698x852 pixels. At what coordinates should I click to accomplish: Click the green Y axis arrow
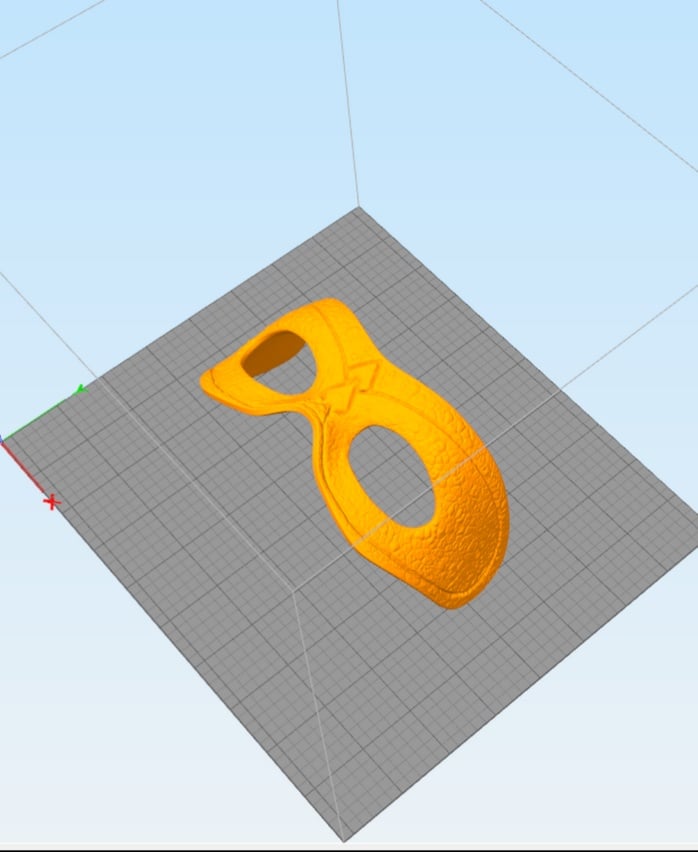80,389
